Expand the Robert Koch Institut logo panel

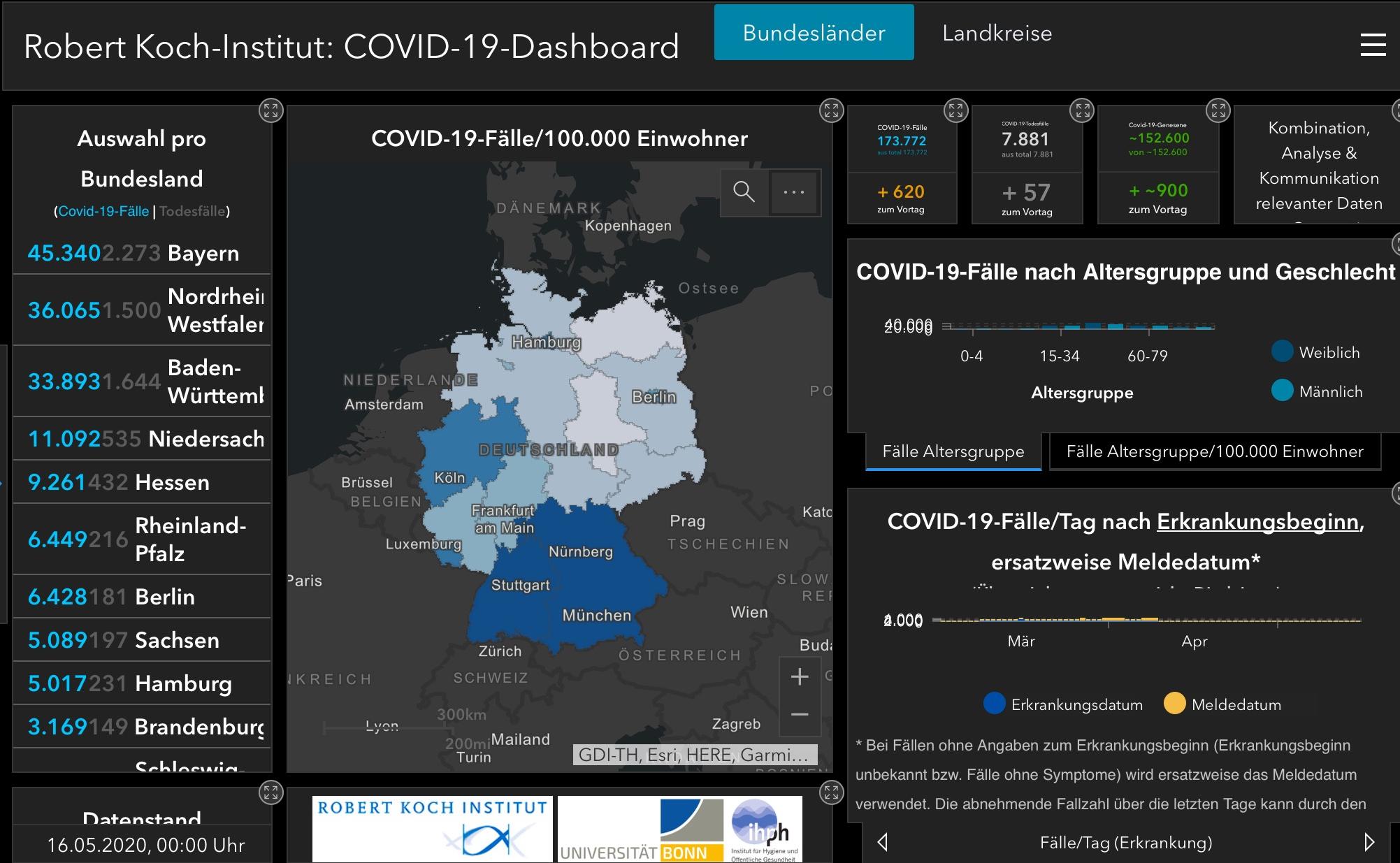point(830,793)
